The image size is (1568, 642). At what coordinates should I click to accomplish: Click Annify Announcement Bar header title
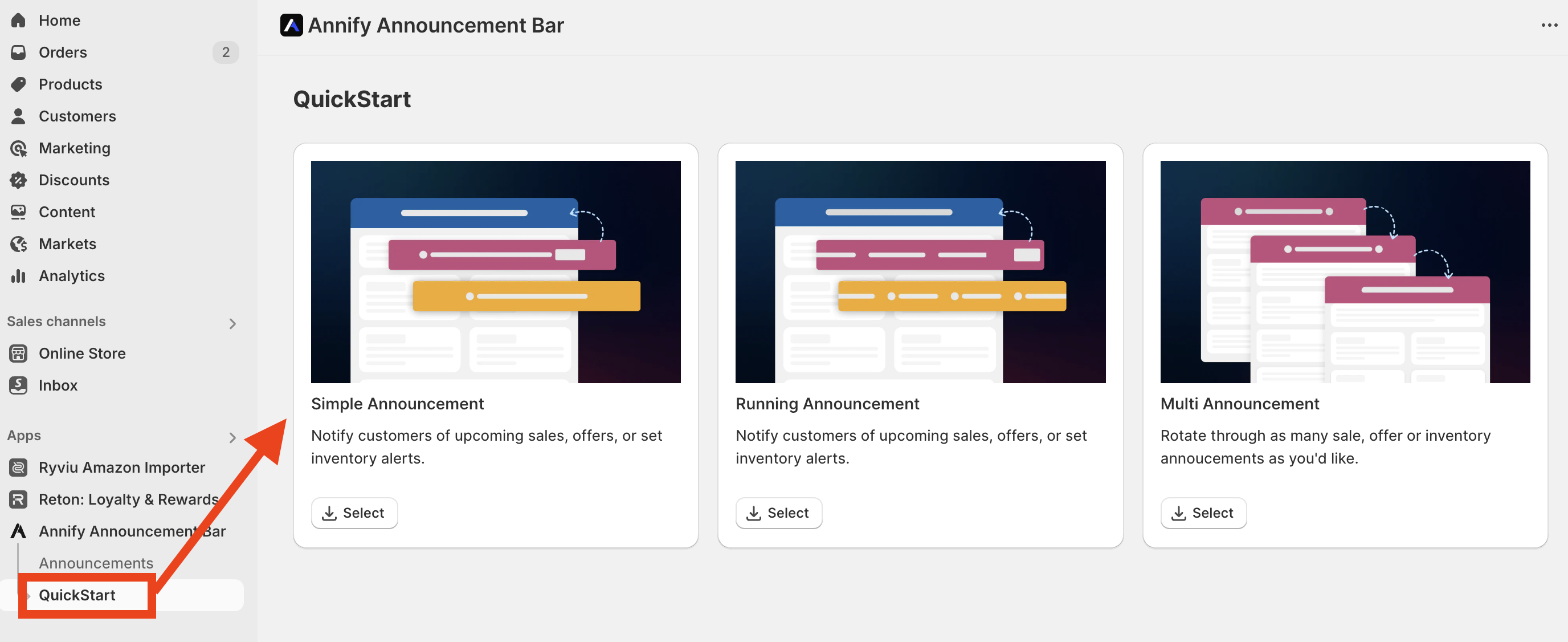coord(436,25)
